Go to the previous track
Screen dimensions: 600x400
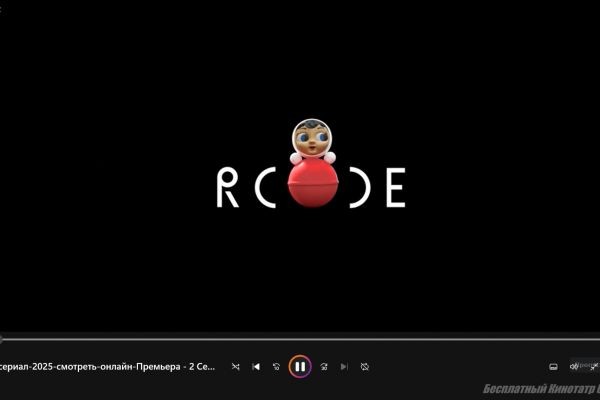pos(256,367)
